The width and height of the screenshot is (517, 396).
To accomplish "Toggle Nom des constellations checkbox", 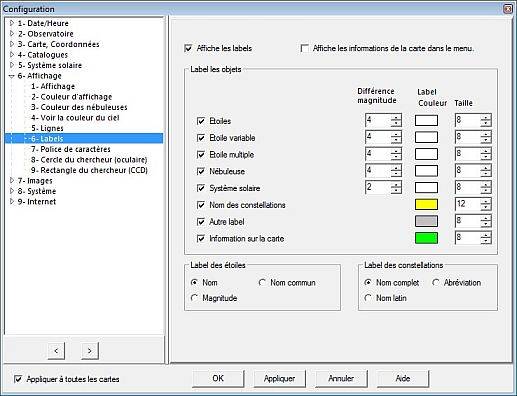I will tap(201, 205).
